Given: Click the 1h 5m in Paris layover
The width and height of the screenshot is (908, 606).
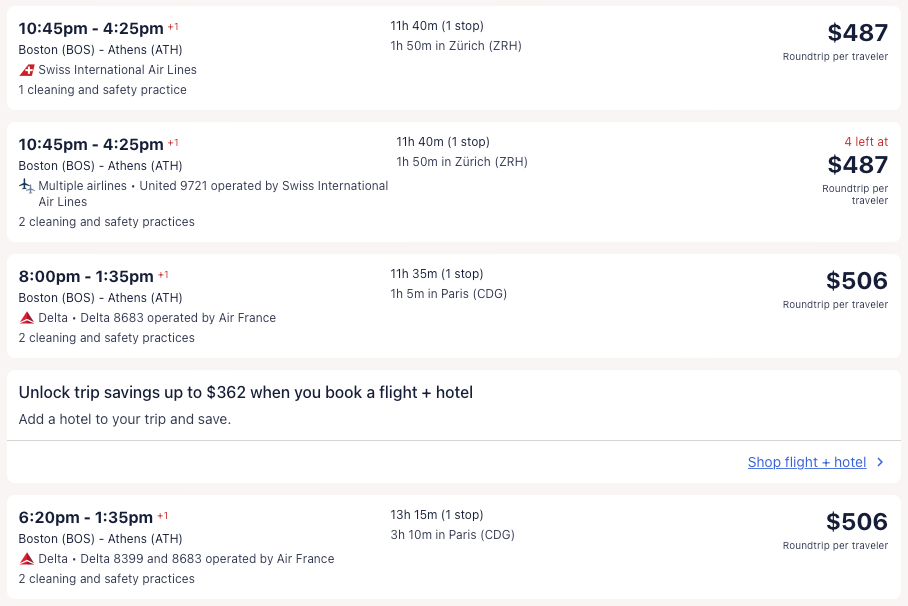Looking at the screenshot, I should pyautogui.click(x=449, y=294).
